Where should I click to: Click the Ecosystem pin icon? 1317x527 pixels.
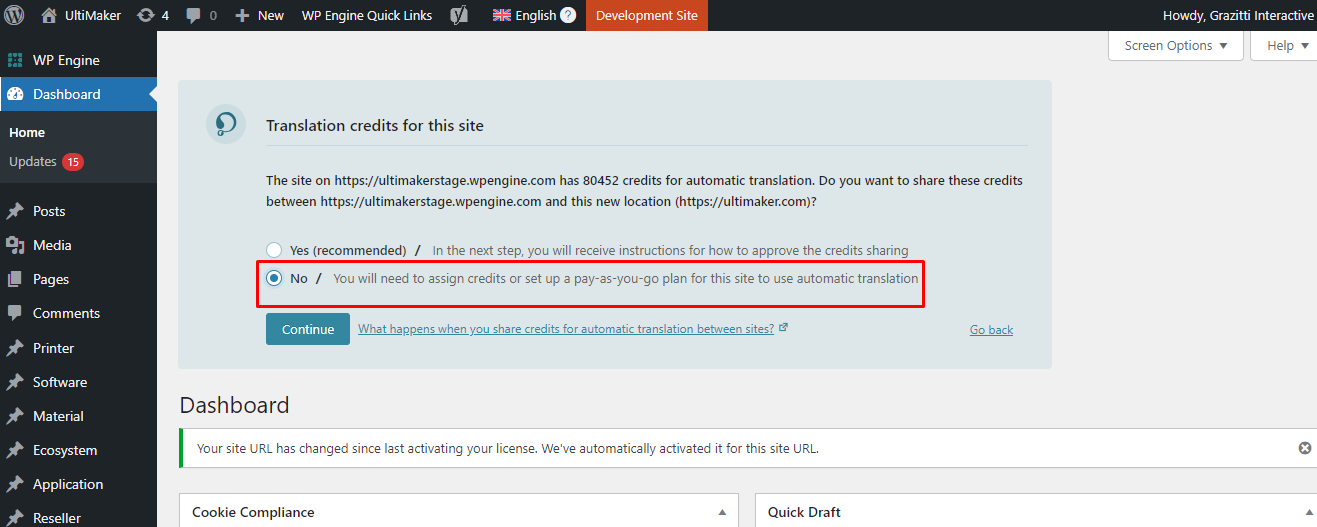point(15,450)
